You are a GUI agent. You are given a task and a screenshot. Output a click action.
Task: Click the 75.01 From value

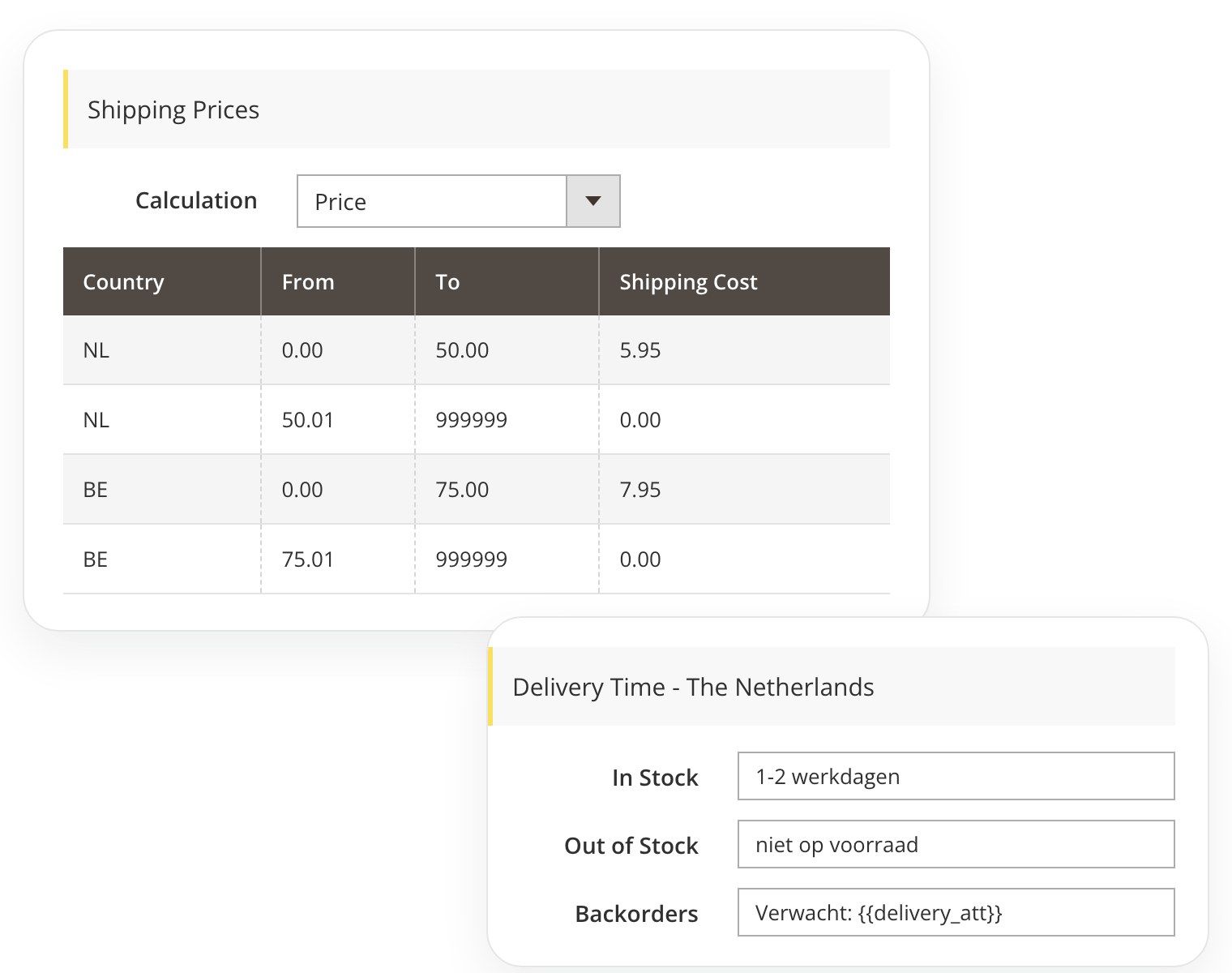(308, 559)
